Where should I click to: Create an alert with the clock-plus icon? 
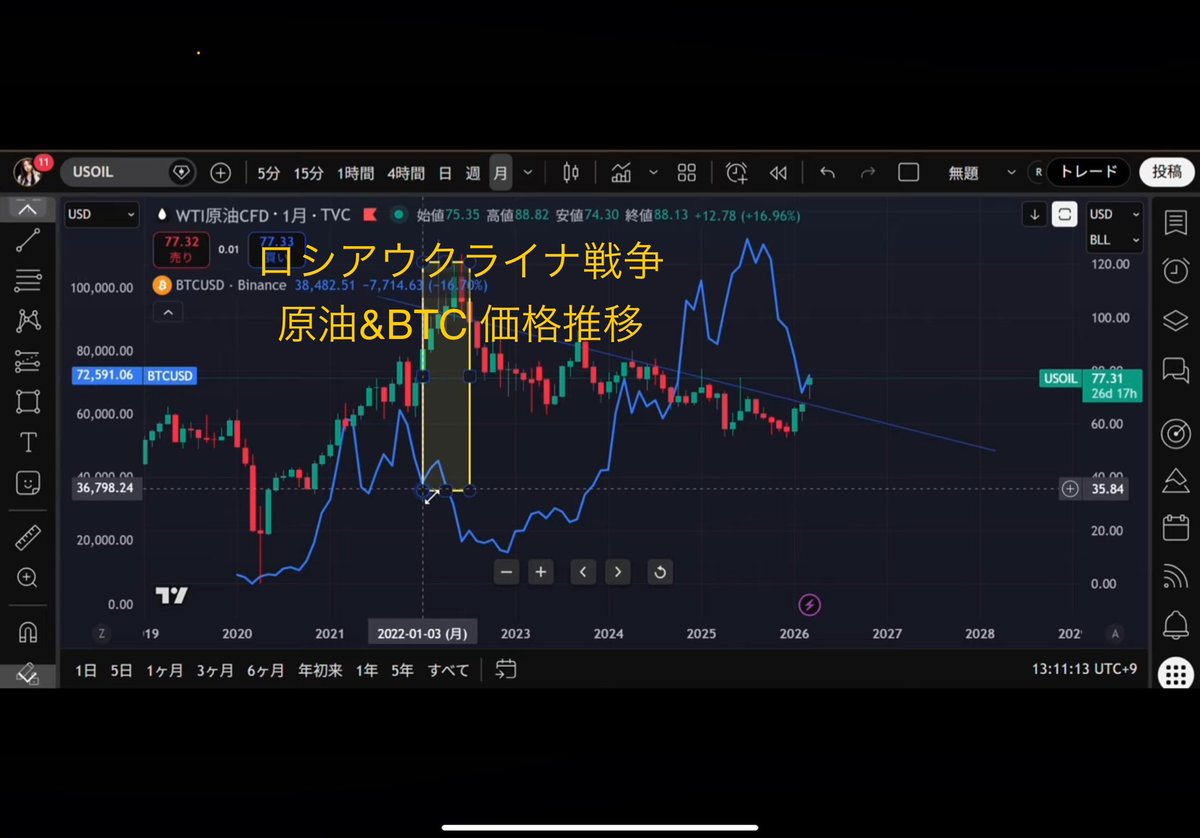737,172
